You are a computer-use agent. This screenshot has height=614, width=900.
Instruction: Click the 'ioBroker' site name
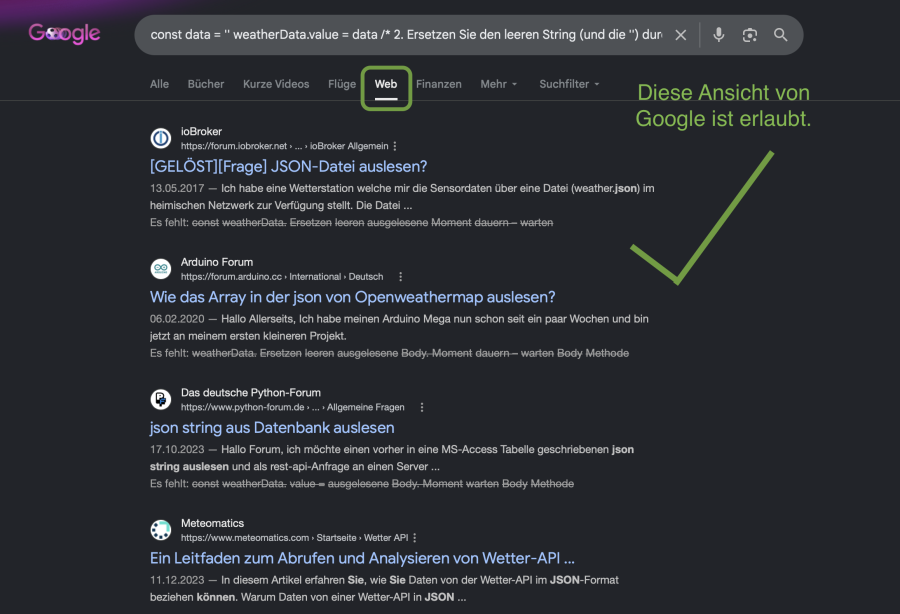201,131
